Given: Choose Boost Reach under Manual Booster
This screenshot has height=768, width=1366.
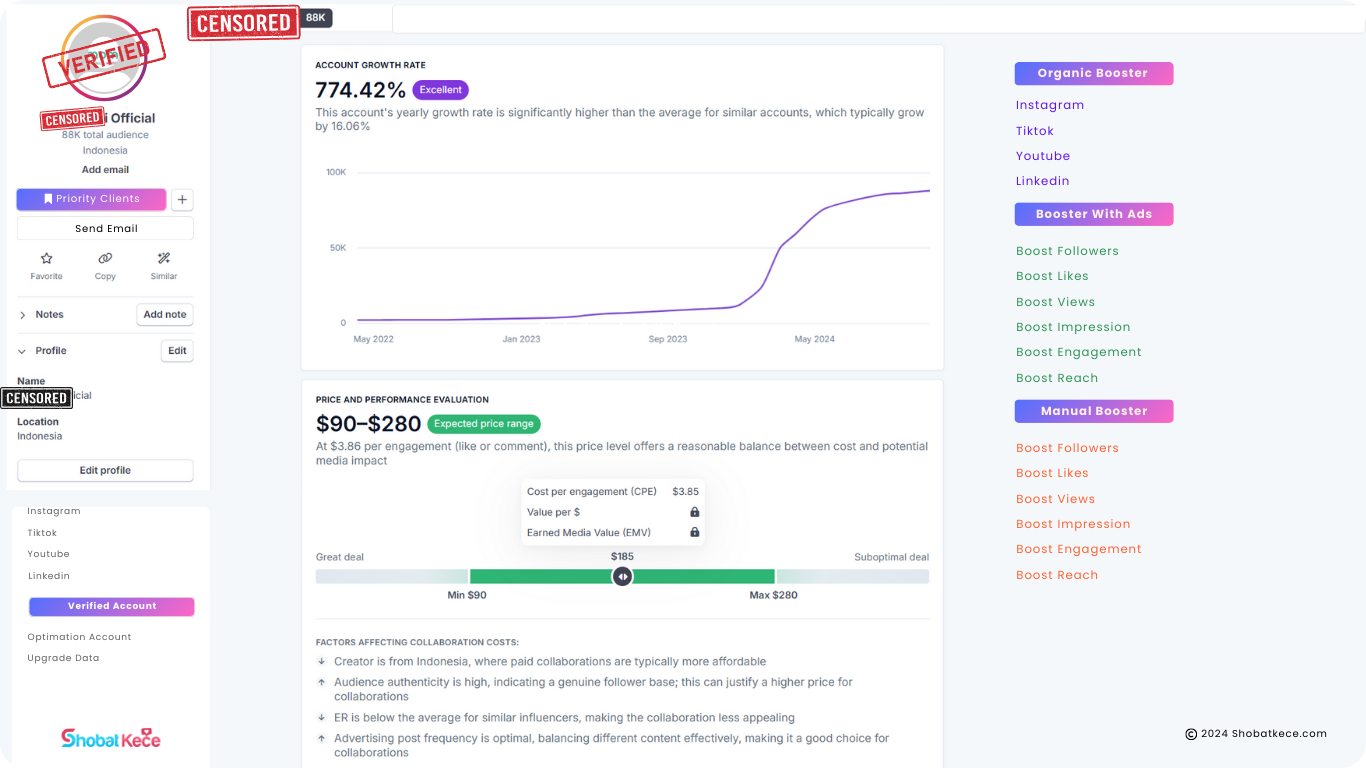Looking at the screenshot, I should (x=1056, y=575).
